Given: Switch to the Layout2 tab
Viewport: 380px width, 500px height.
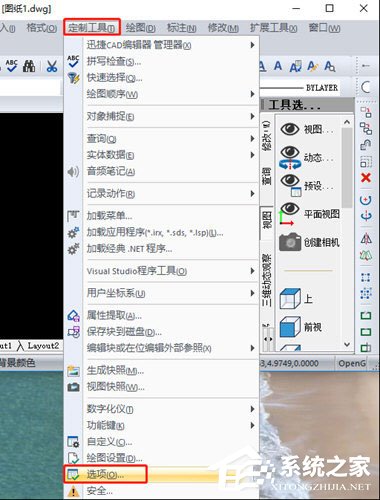Looking at the screenshot, I should click(43, 346).
